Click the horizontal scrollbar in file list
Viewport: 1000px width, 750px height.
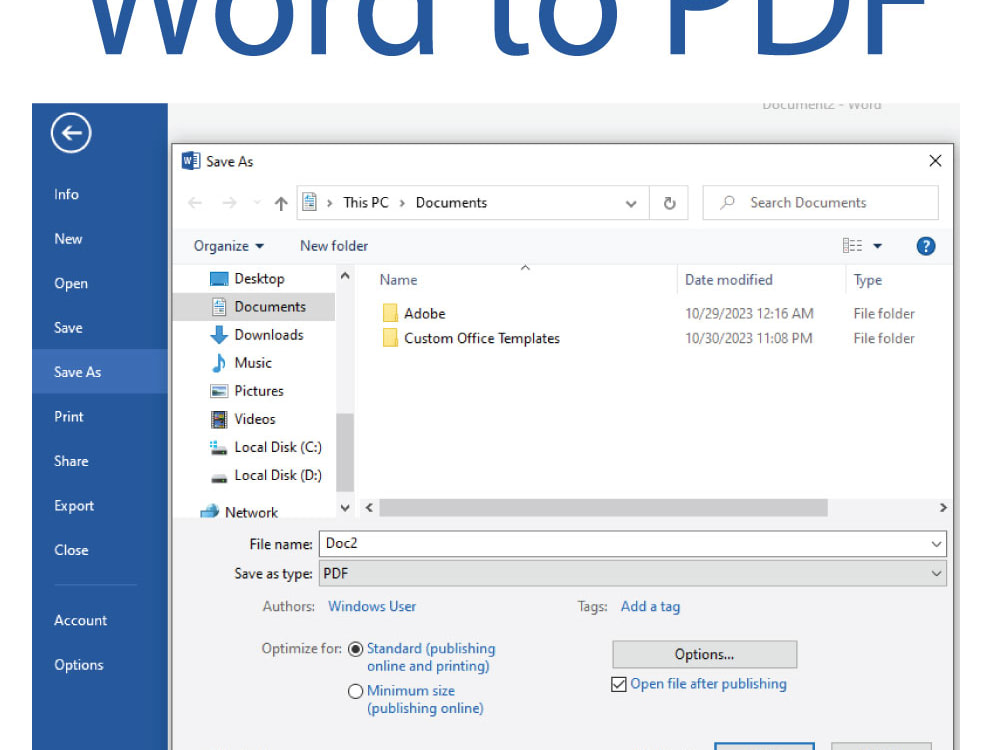[603, 508]
